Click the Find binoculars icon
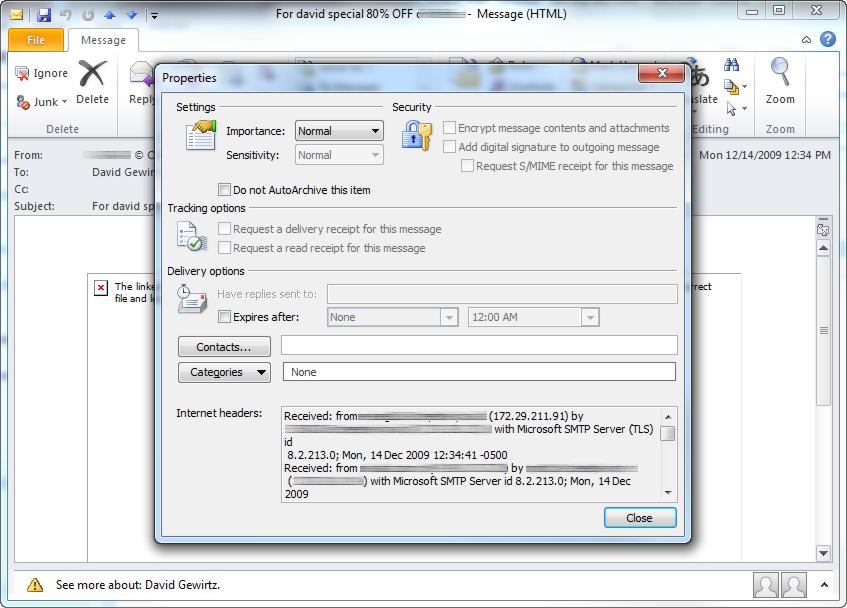The height and width of the screenshot is (608, 847). click(x=731, y=65)
